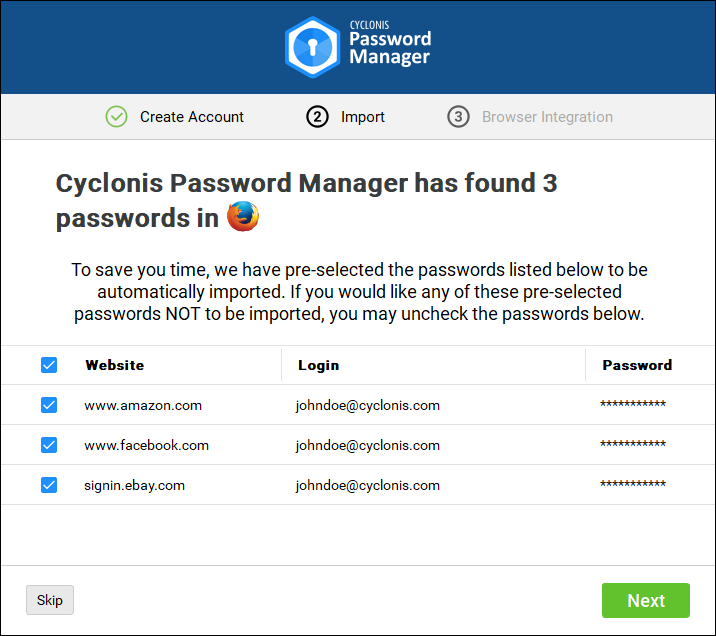716x636 pixels.
Task: Uncheck the signin.ebay.com password checkbox
Action: click(49, 485)
